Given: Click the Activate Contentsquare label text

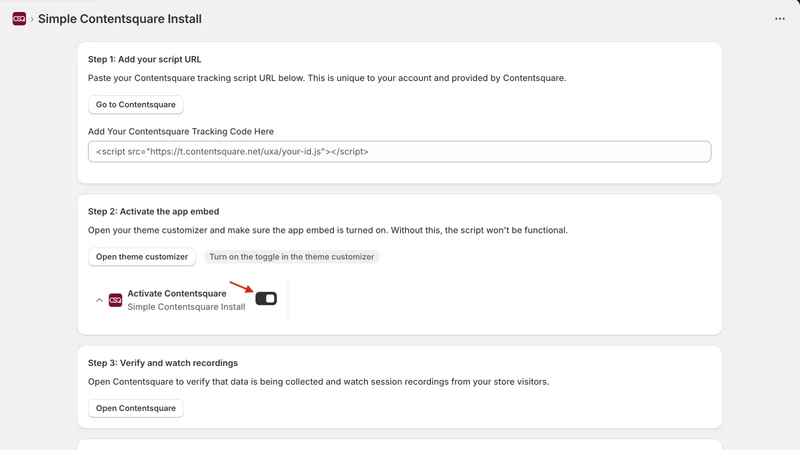Looking at the screenshot, I should 177,293.
